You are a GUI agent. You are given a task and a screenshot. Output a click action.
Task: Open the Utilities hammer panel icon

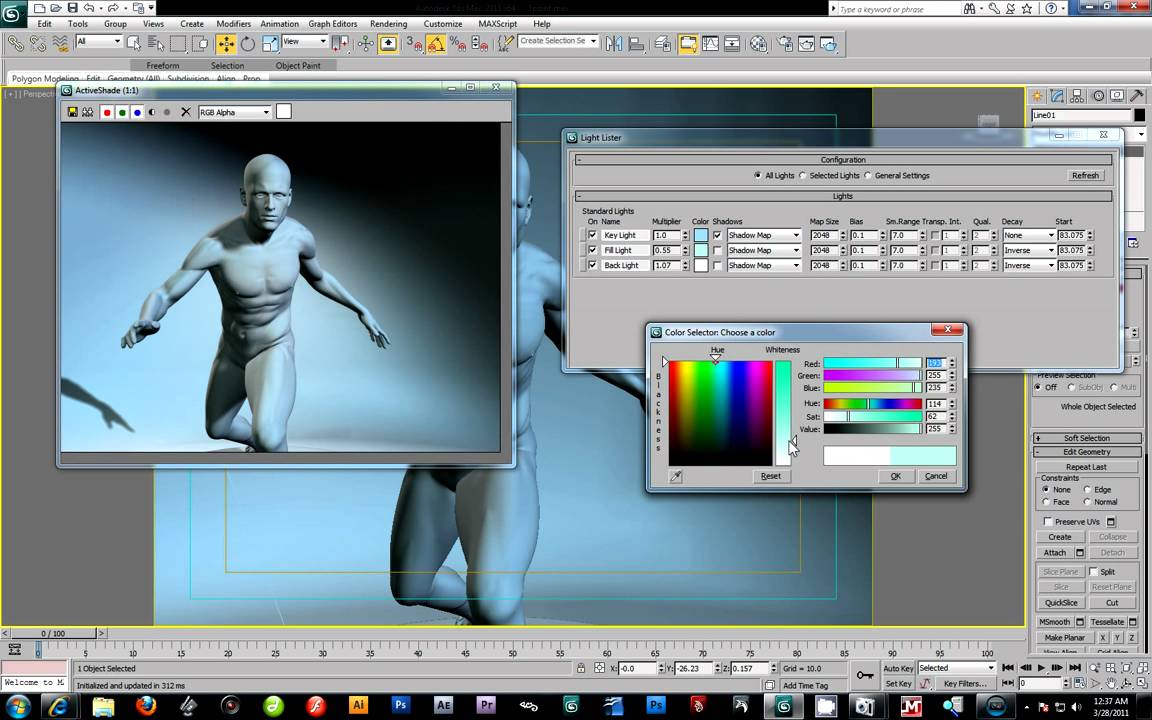tap(1137, 96)
